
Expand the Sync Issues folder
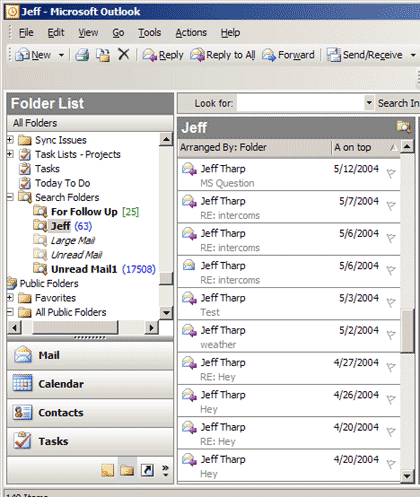click(10, 139)
